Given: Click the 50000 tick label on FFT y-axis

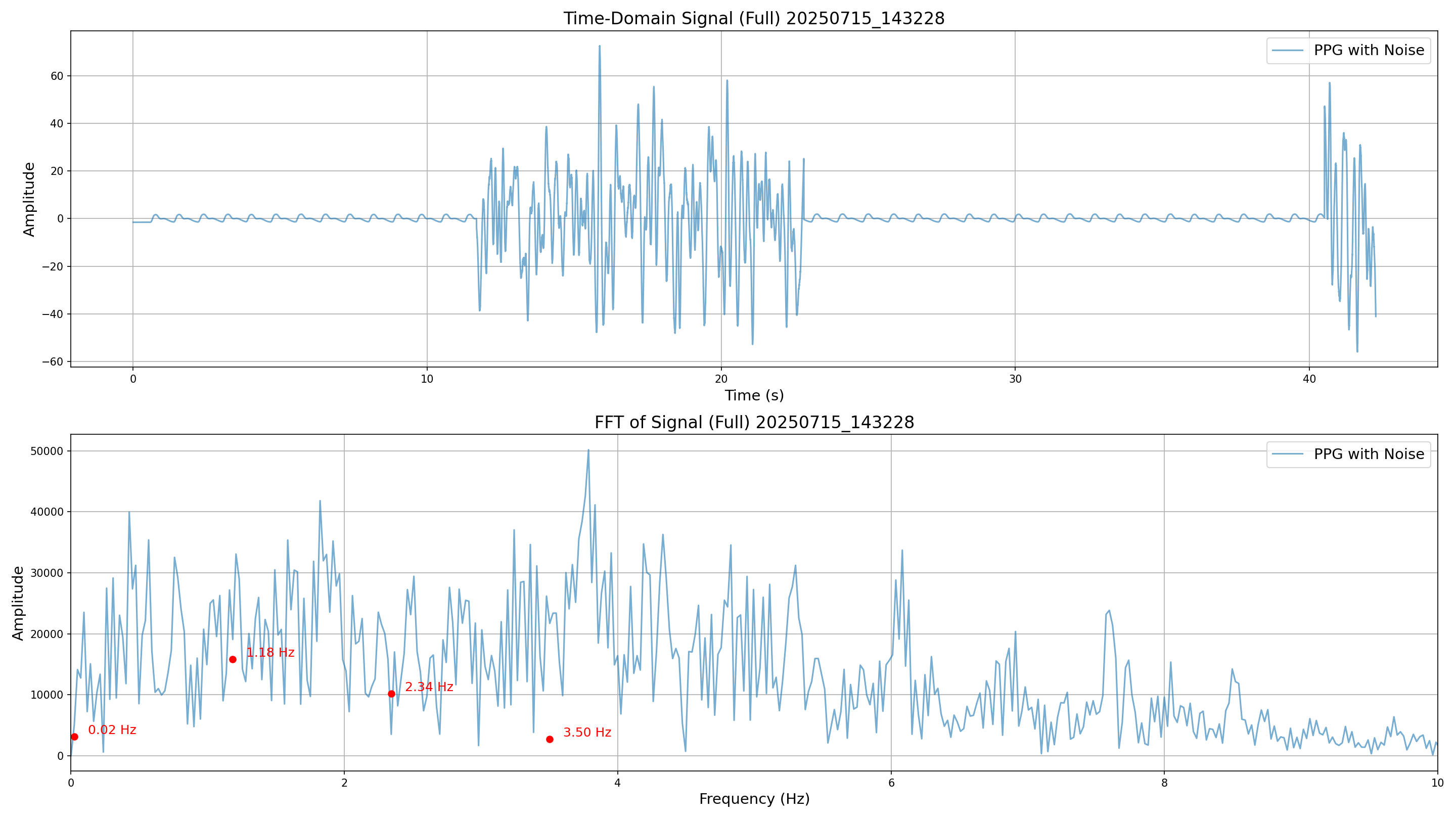Looking at the screenshot, I should coord(48,451).
